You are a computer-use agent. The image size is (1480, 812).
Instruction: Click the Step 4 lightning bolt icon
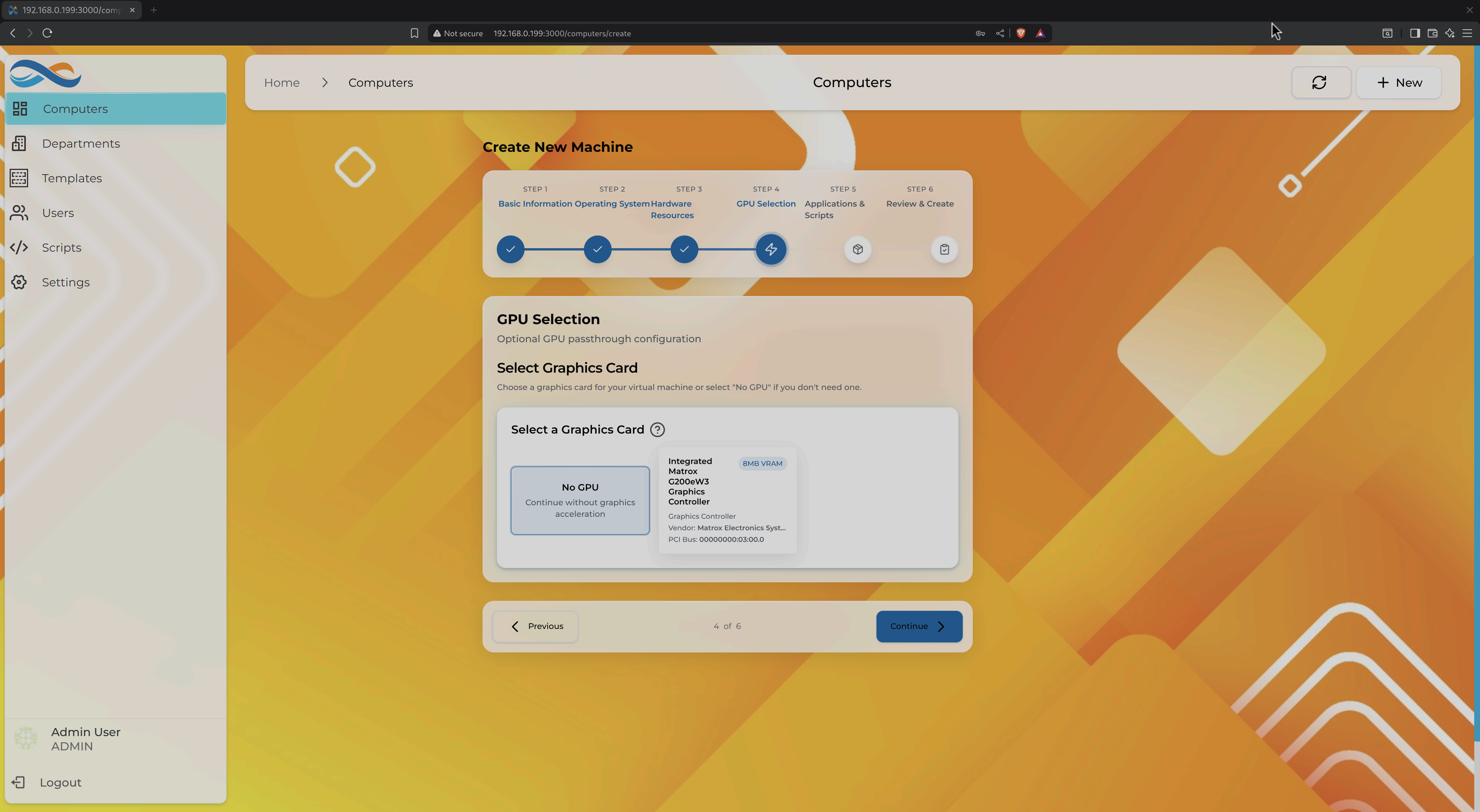(x=770, y=249)
